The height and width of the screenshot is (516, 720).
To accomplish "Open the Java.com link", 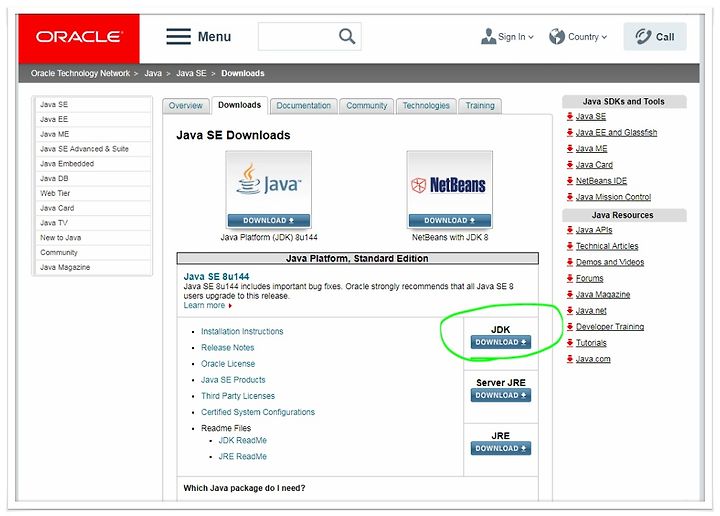I will point(593,359).
